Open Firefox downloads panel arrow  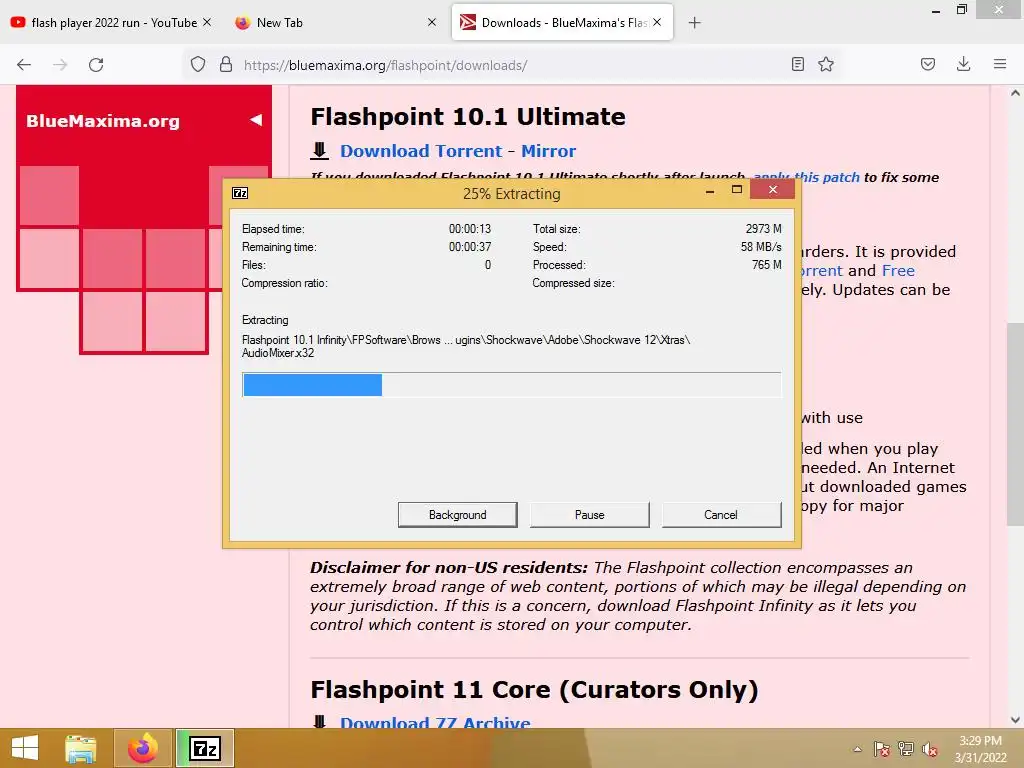click(x=963, y=64)
